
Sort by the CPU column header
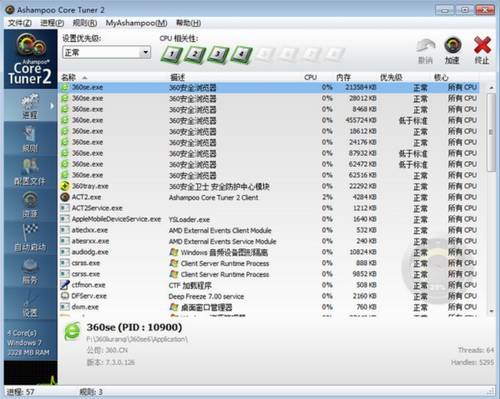[317, 77]
